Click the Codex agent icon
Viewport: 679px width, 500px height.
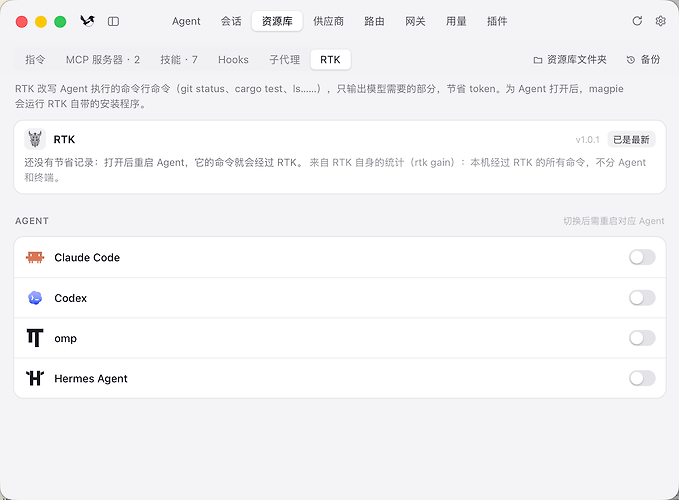coord(35,298)
